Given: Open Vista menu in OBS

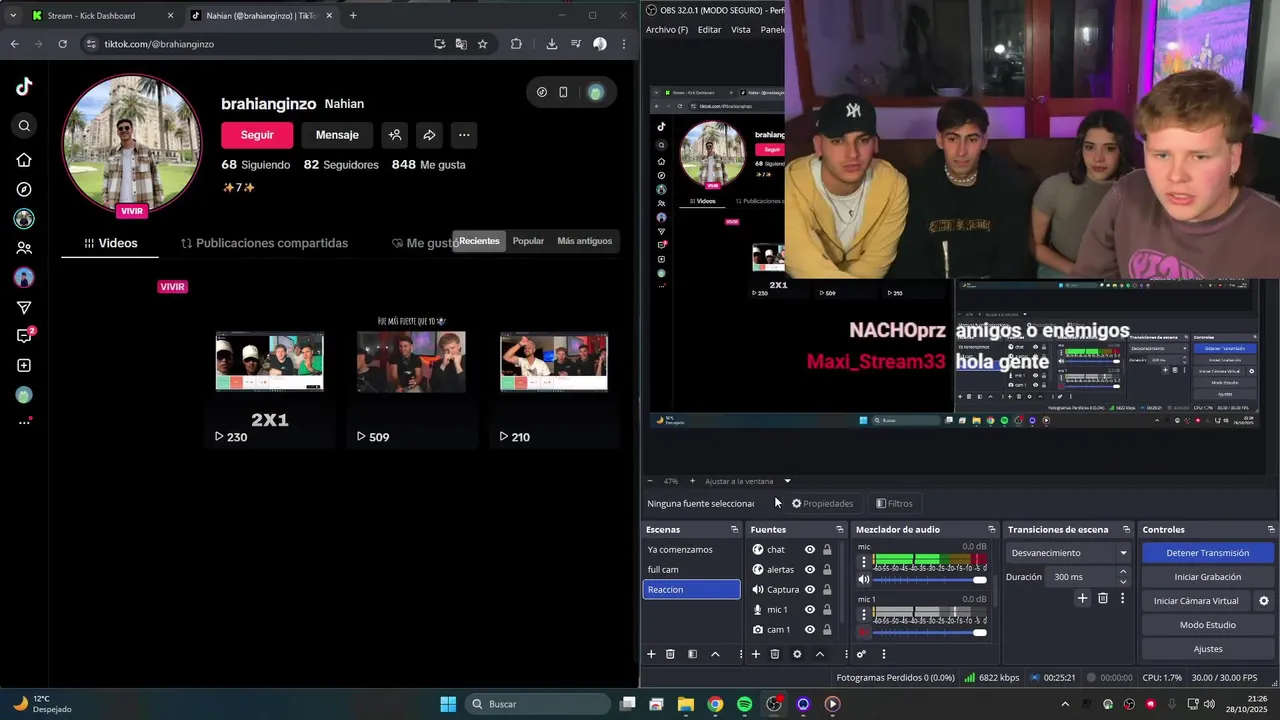Looking at the screenshot, I should click(x=741, y=30).
